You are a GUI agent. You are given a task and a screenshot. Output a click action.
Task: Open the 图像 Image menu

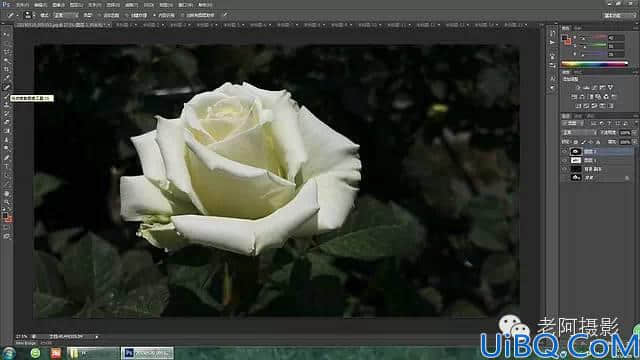click(x=58, y=5)
